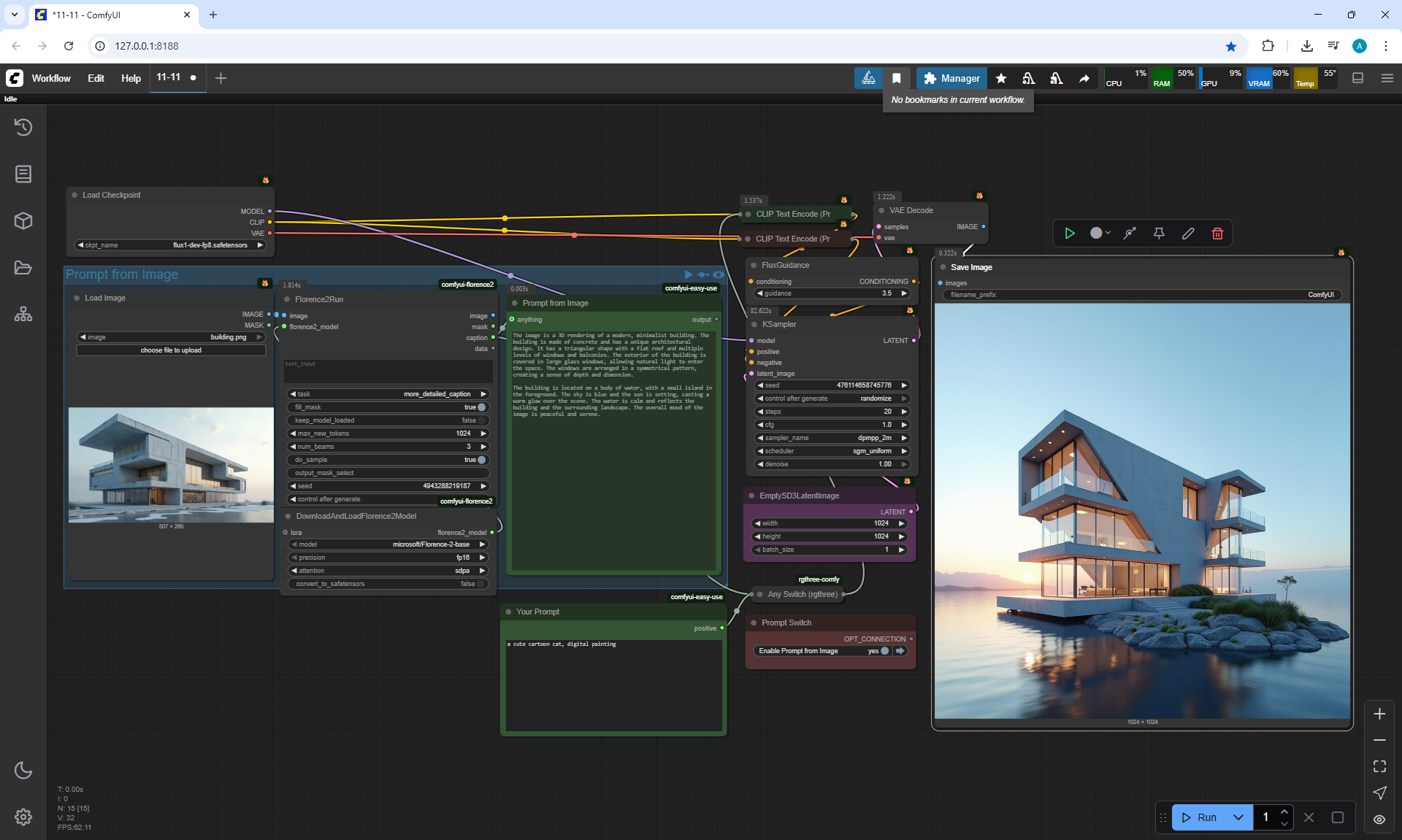1402x840 pixels.
Task: Toggle the fill_mask switch in Florence2Run
Action: tap(481, 407)
